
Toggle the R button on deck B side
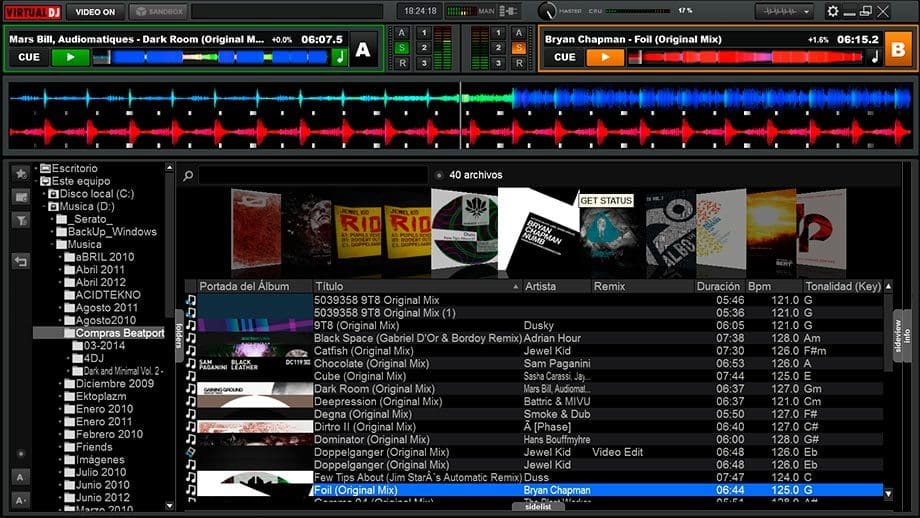pyautogui.click(x=519, y=63)
